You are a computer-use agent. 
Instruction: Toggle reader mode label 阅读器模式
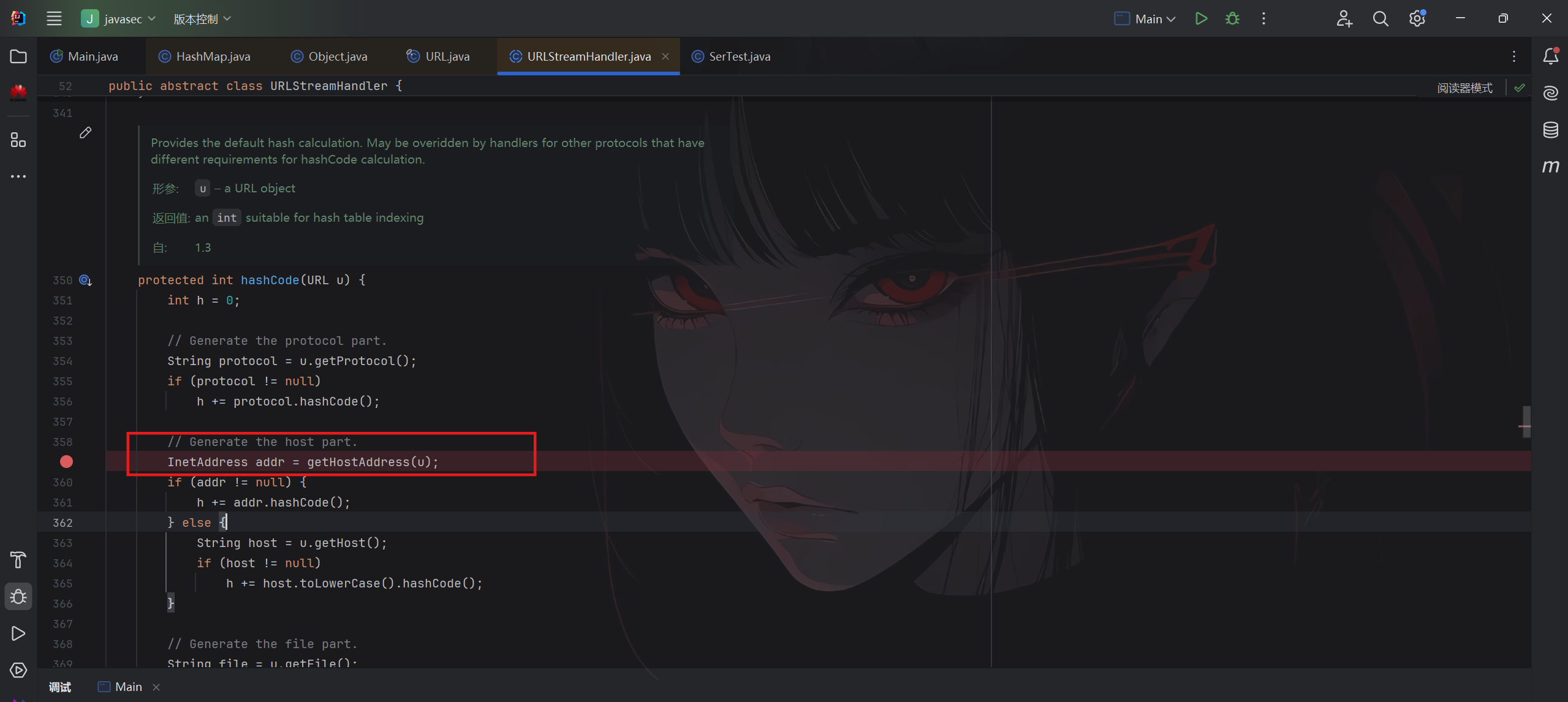pos(1464,88)
